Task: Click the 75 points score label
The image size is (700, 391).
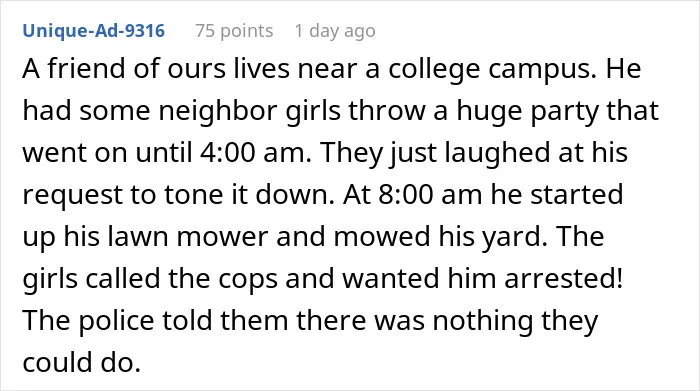Action: coord(234,31)
